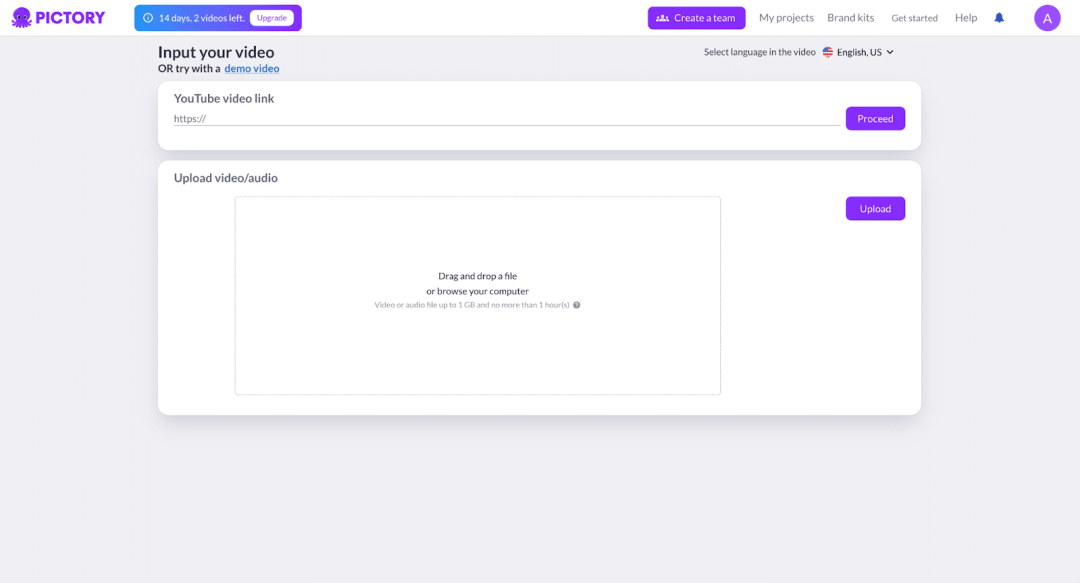
Task: Open the user avatar A menu
Action: (1047, 18)
